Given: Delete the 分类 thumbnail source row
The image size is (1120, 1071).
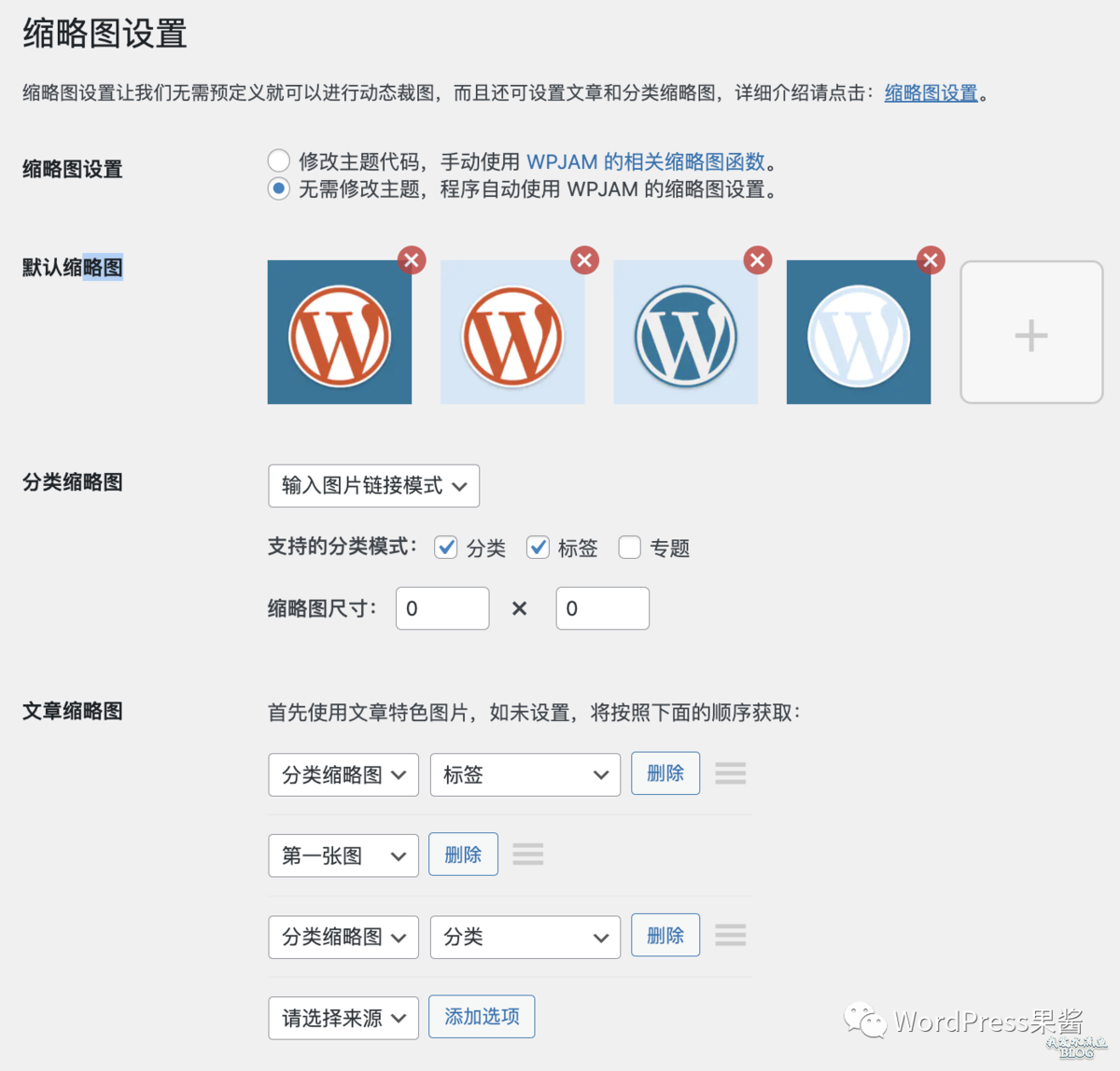Looking at the screenshot, I should pos(665,935).
